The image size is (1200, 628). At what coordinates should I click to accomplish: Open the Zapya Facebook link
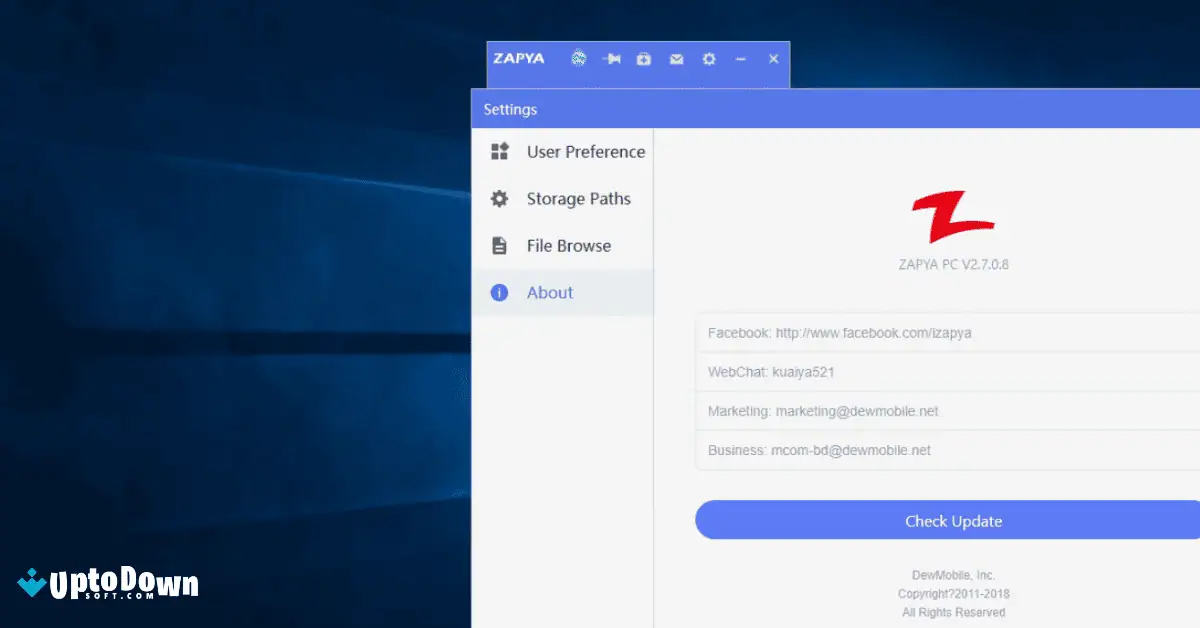tap(838, 333)
